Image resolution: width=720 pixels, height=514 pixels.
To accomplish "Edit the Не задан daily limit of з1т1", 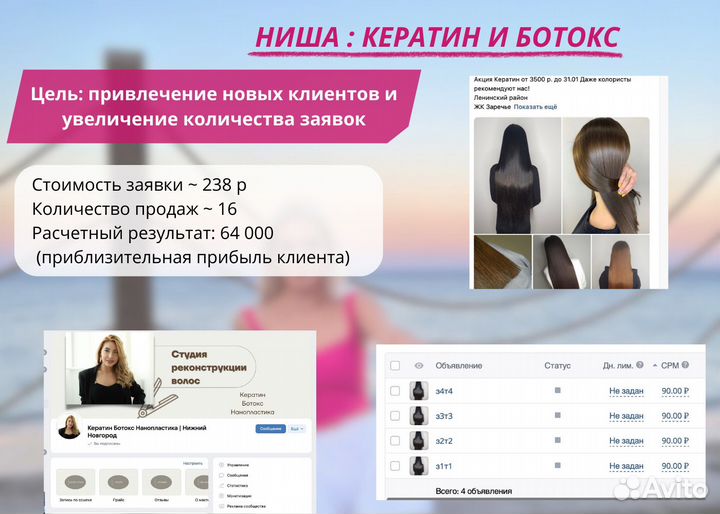I will 626,466.
